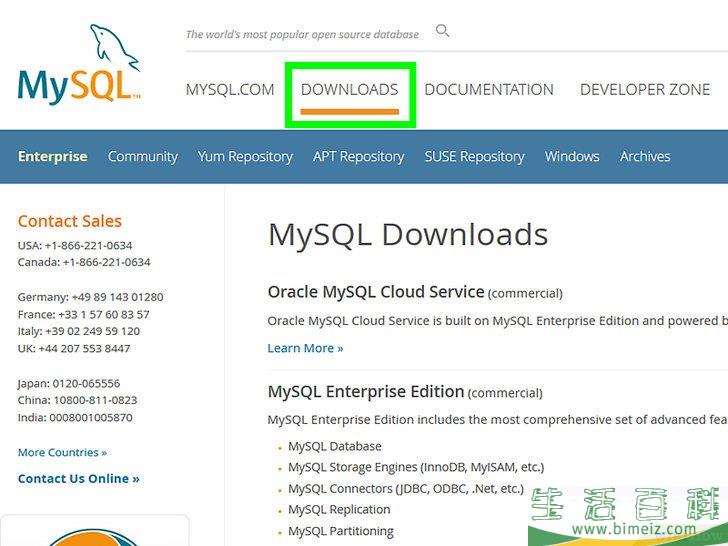The height and width of the screenshot is (546, 728).
Task: Click the MySQL Downloads page heading
Action: (x=408, y=234)
